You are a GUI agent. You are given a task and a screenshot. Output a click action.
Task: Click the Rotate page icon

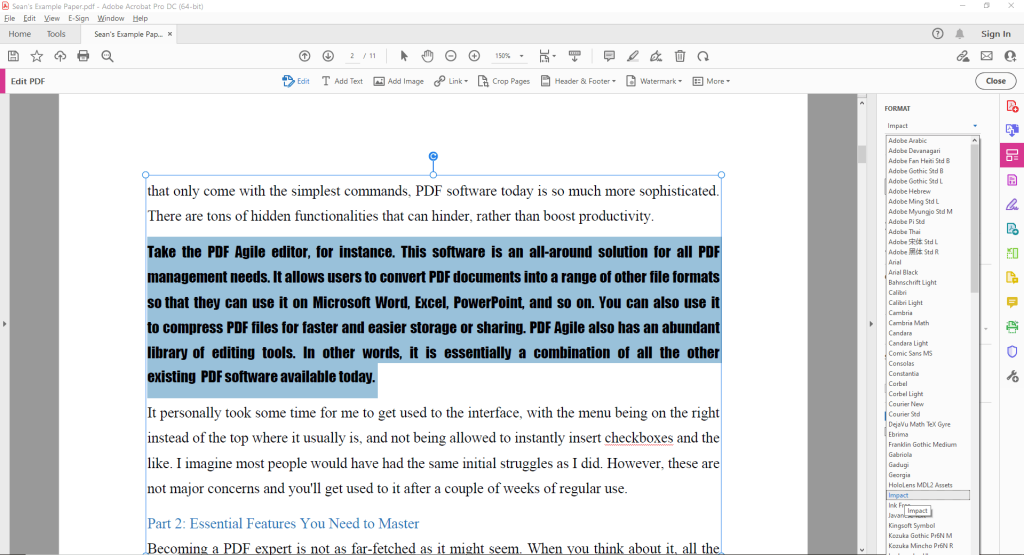[x=703, y=56]
